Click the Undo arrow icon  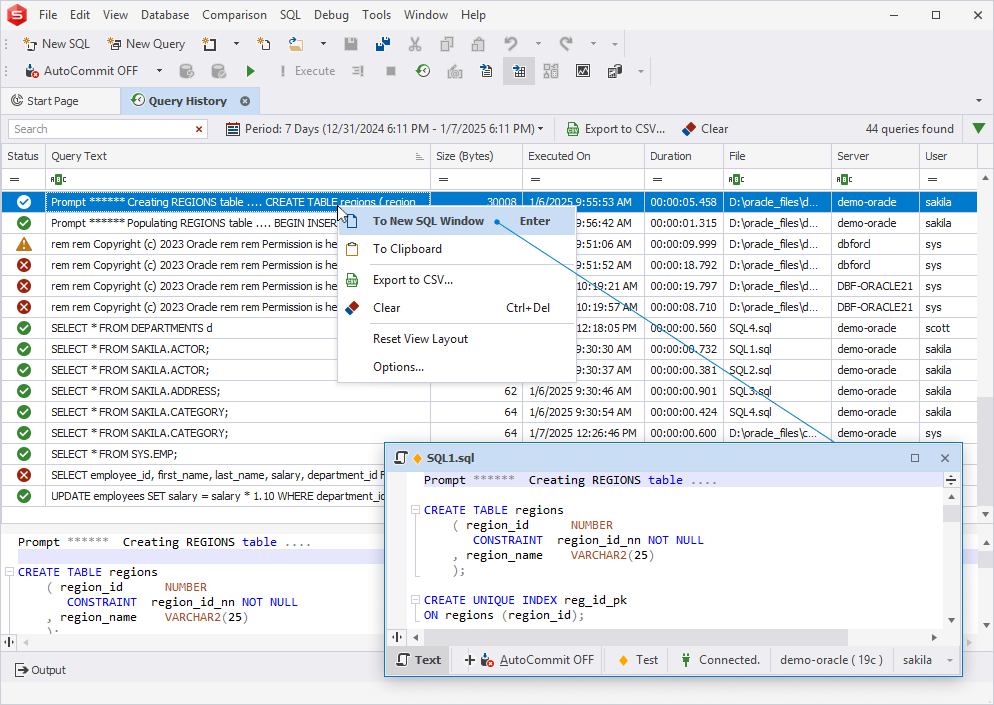[x=510, y=44]
